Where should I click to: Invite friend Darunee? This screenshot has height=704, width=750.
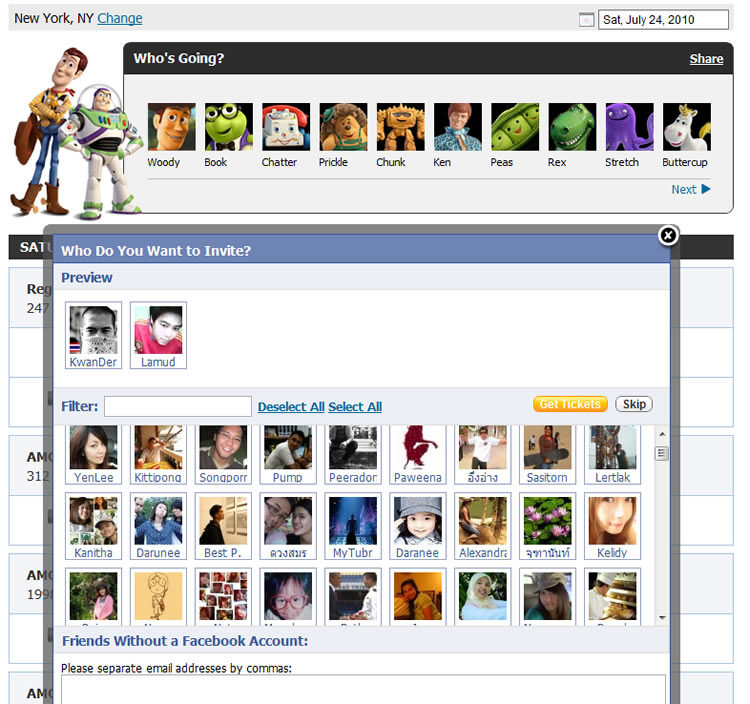(158, 526)
